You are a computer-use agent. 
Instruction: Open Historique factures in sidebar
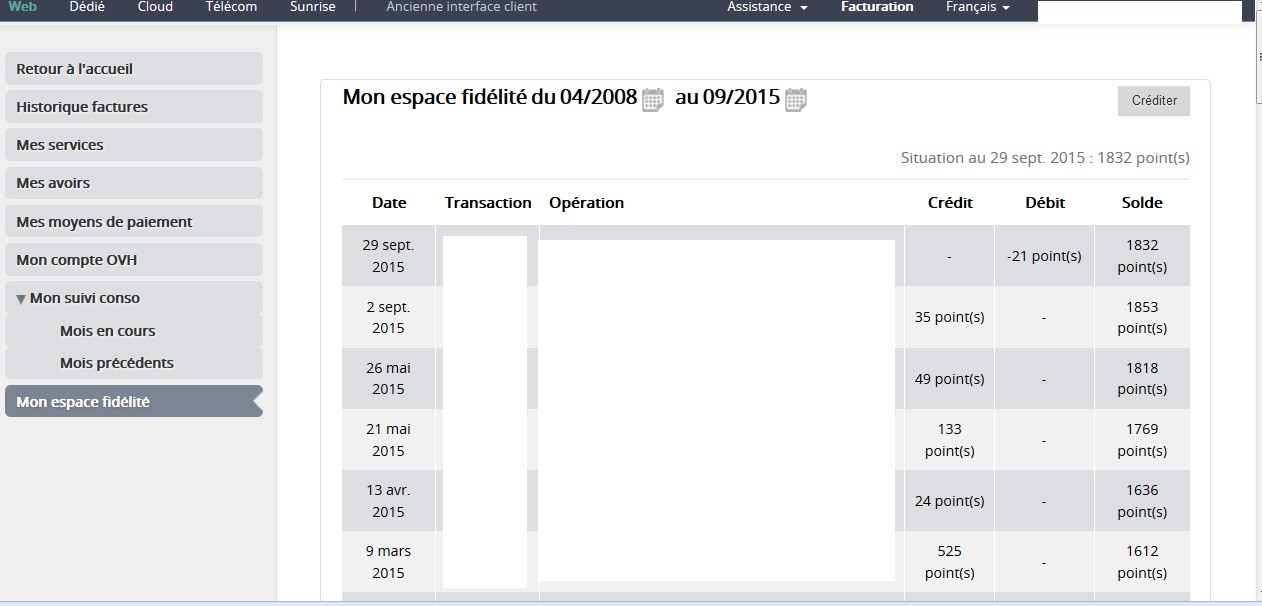[133, 107]
